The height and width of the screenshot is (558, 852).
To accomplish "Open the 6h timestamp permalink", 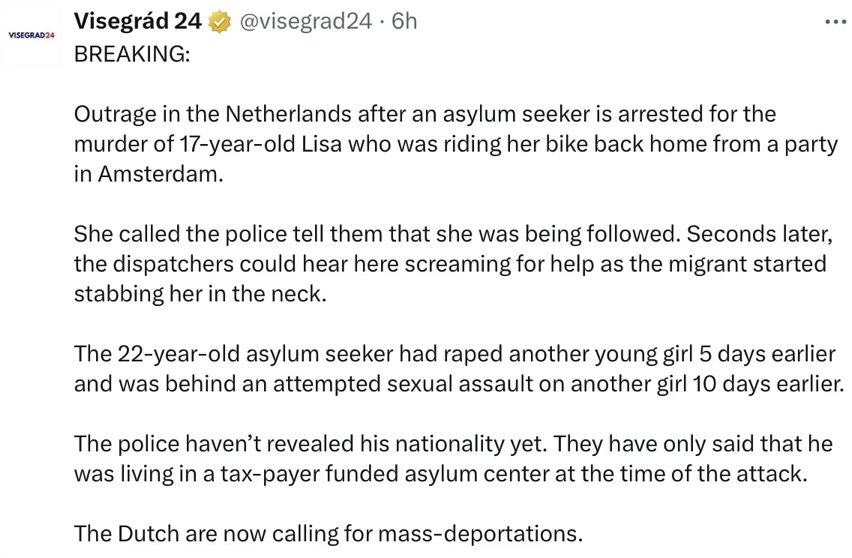I will coord(404,21).
